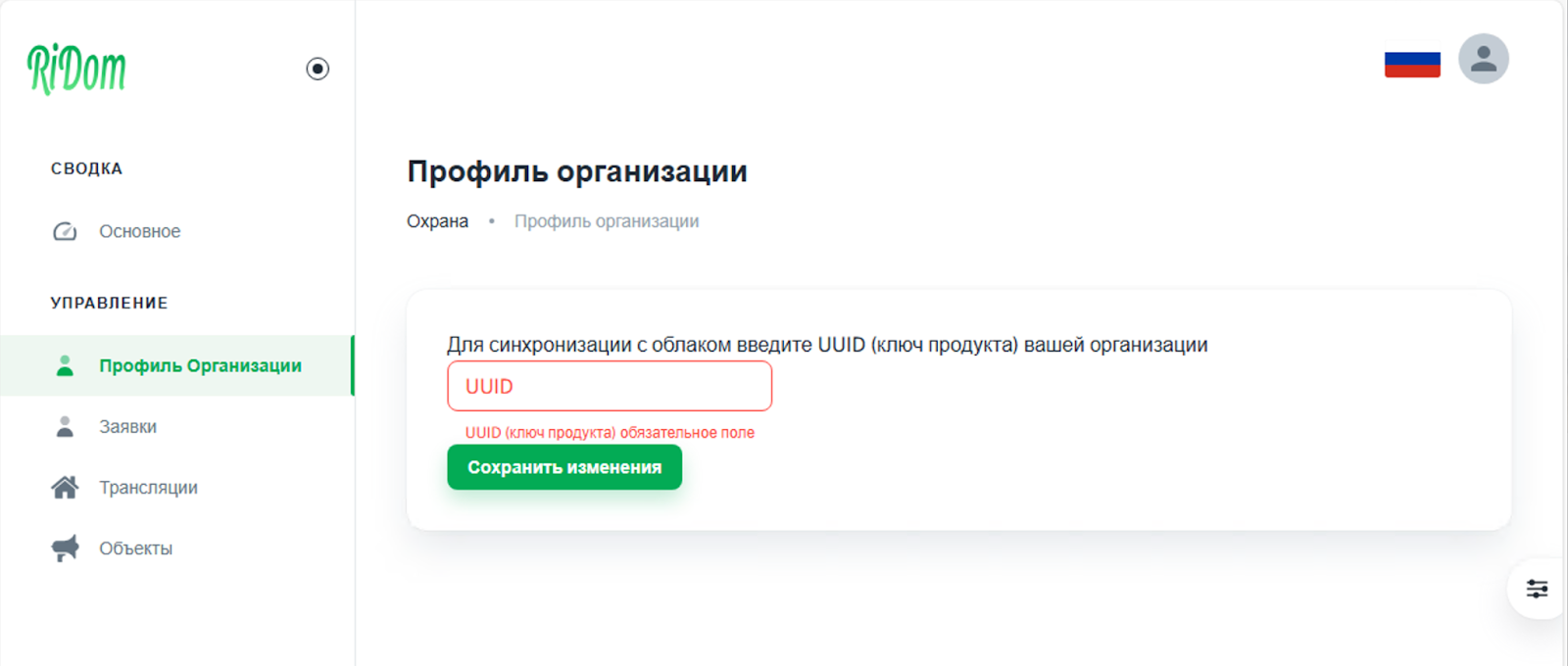Image resolution: width=1568 pixels, height=666 pixels.
Task: Toggle the sidebar collapse circle control
Action: pos(318,70)
